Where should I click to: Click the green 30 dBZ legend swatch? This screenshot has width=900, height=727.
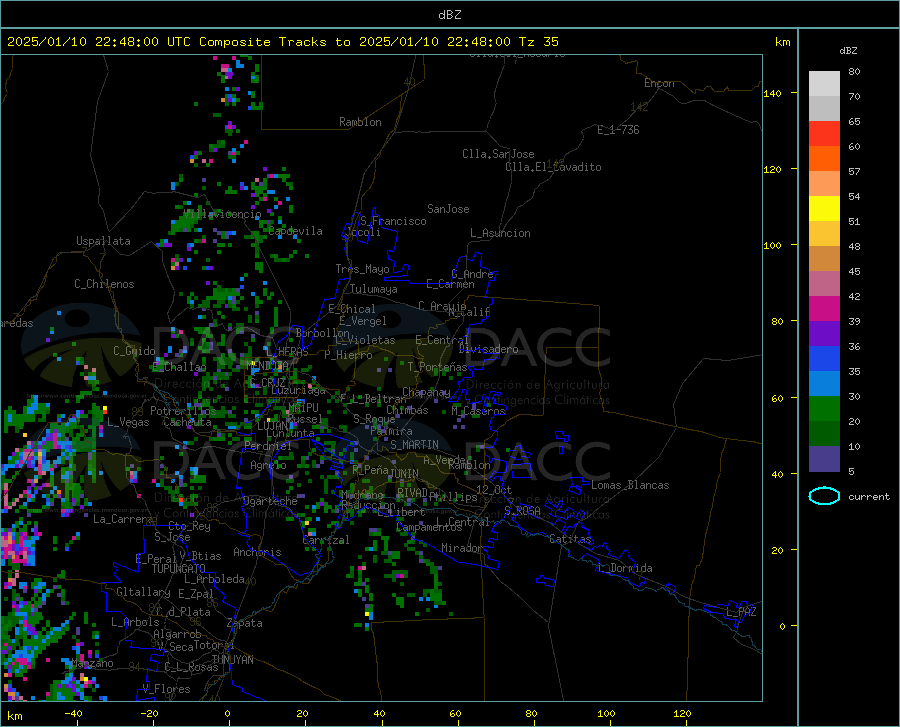coord(824,409)
